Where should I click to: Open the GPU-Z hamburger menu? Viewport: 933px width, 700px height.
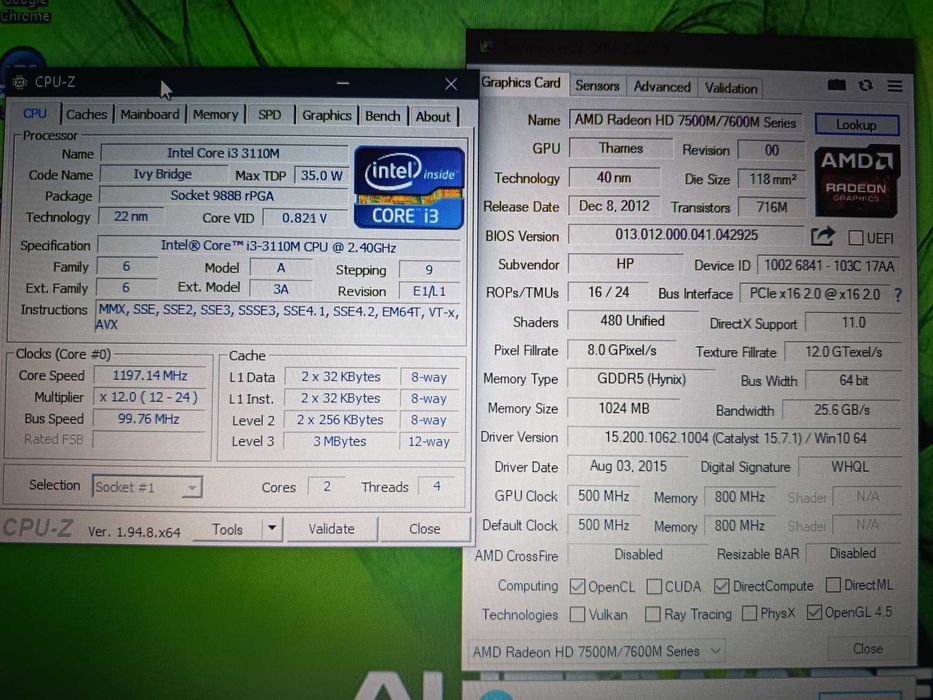pyautogui.click(x=894, y=86)
